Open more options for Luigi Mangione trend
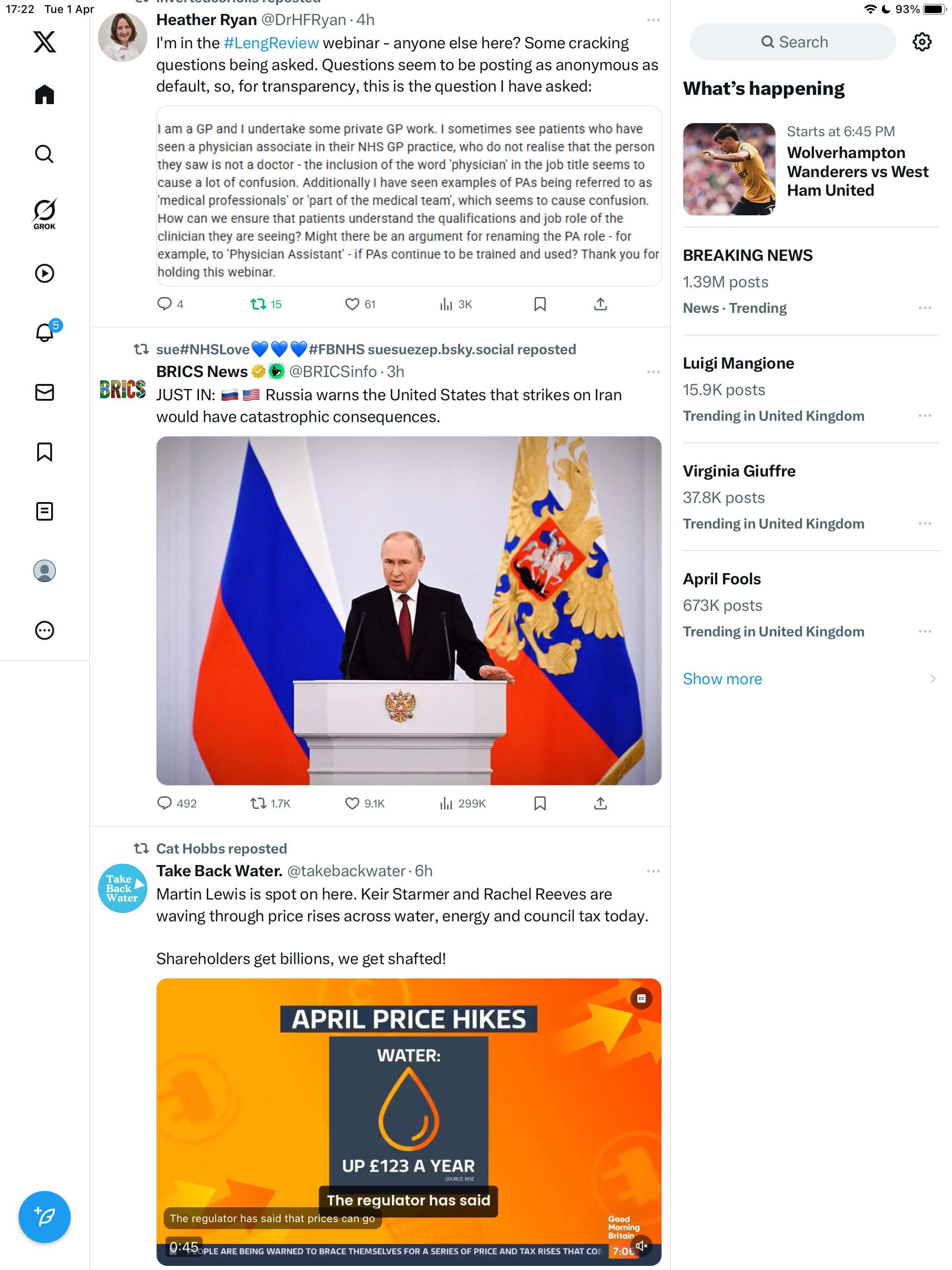 [925, 416]
